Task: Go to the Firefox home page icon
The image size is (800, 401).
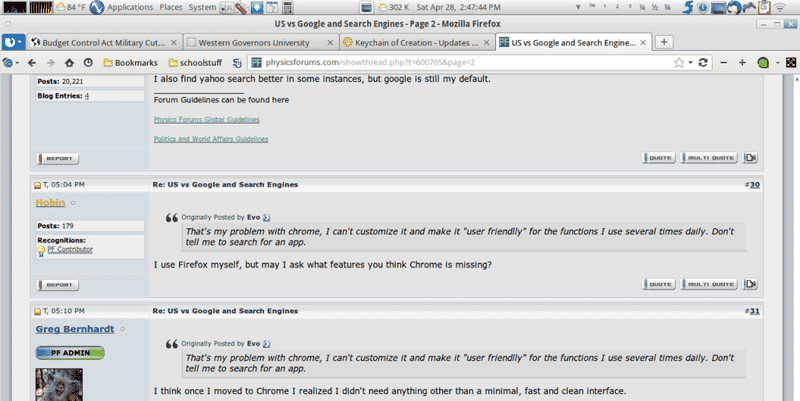Action: click(x=69, y=63)
